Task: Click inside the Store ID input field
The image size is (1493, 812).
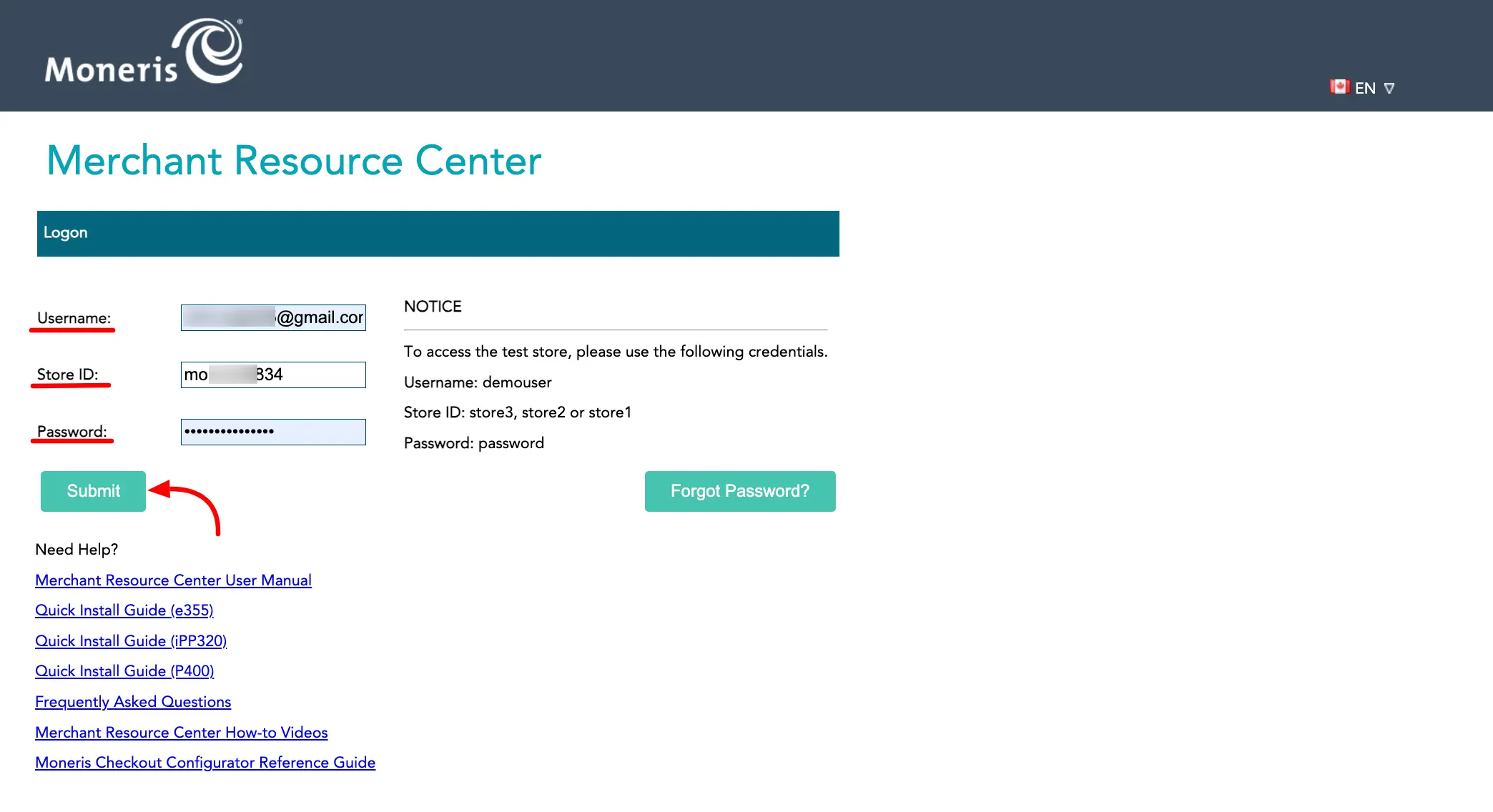Action: 273,375
